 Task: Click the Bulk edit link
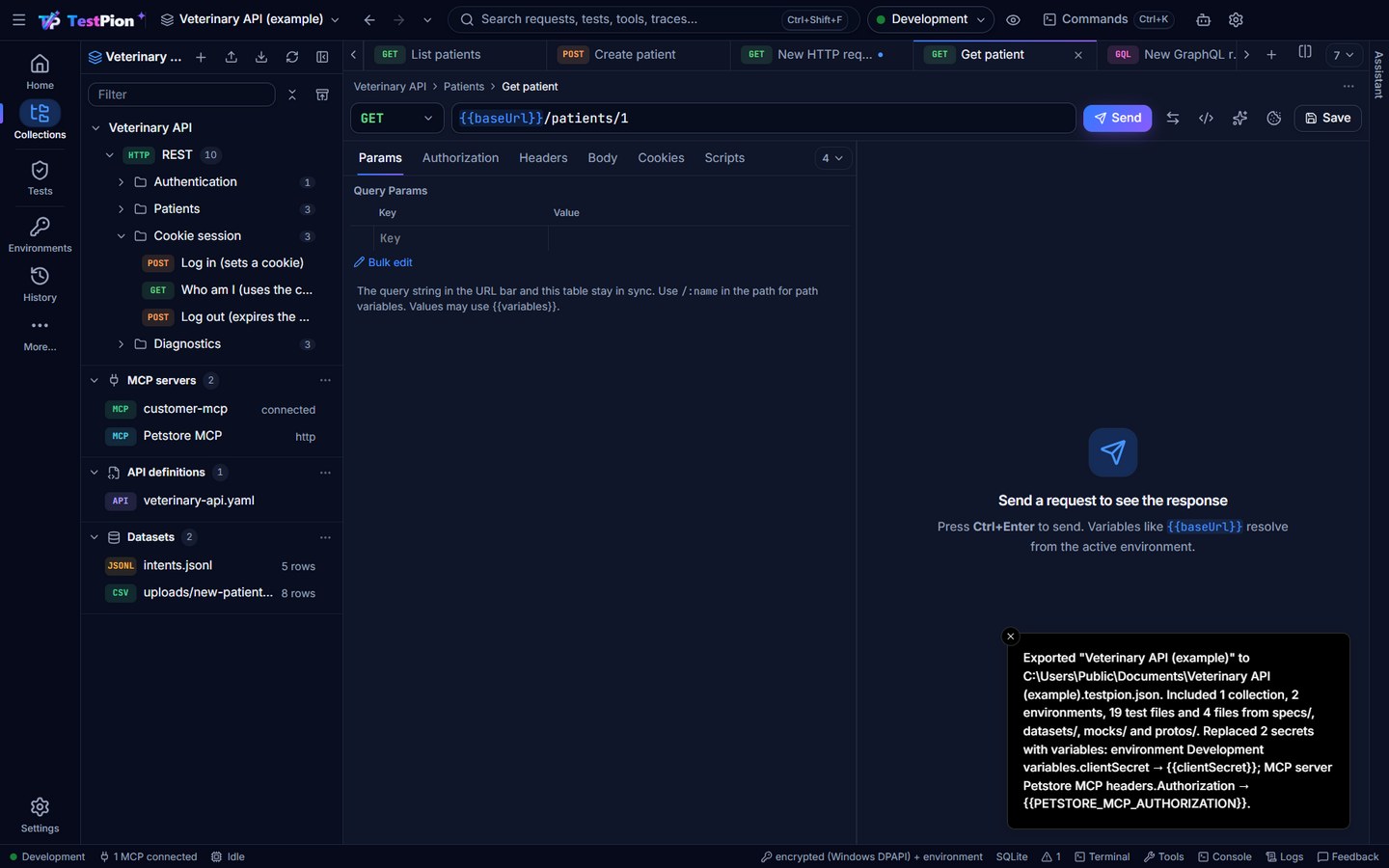tap(383, 262)
